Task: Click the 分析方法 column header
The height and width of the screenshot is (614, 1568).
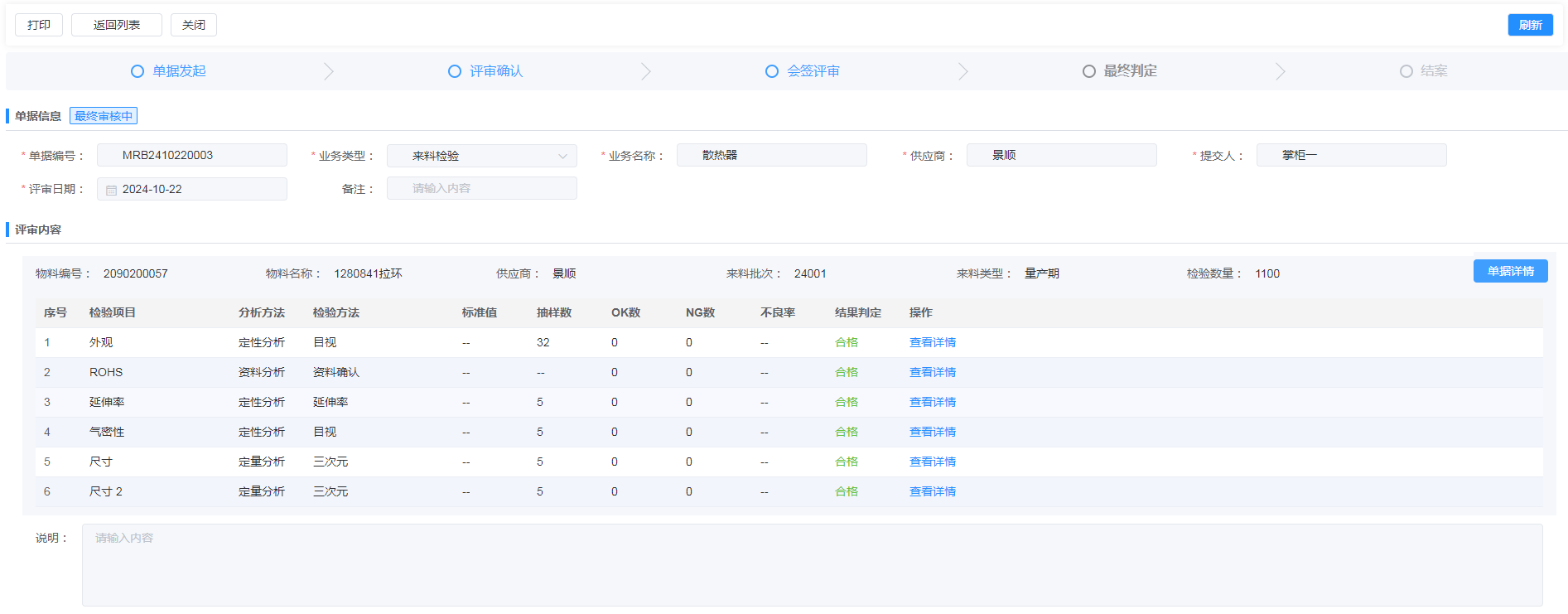Action: pyautogui.click(x=262, y=312)
